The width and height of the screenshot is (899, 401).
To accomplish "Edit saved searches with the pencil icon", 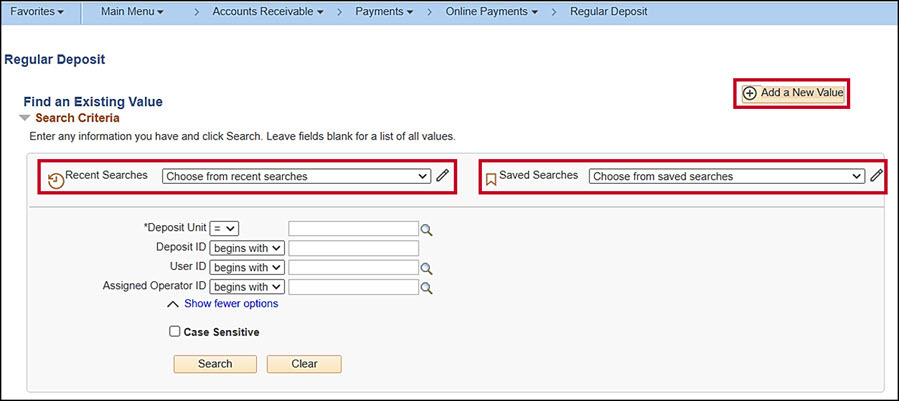I will tap(876, 176).
